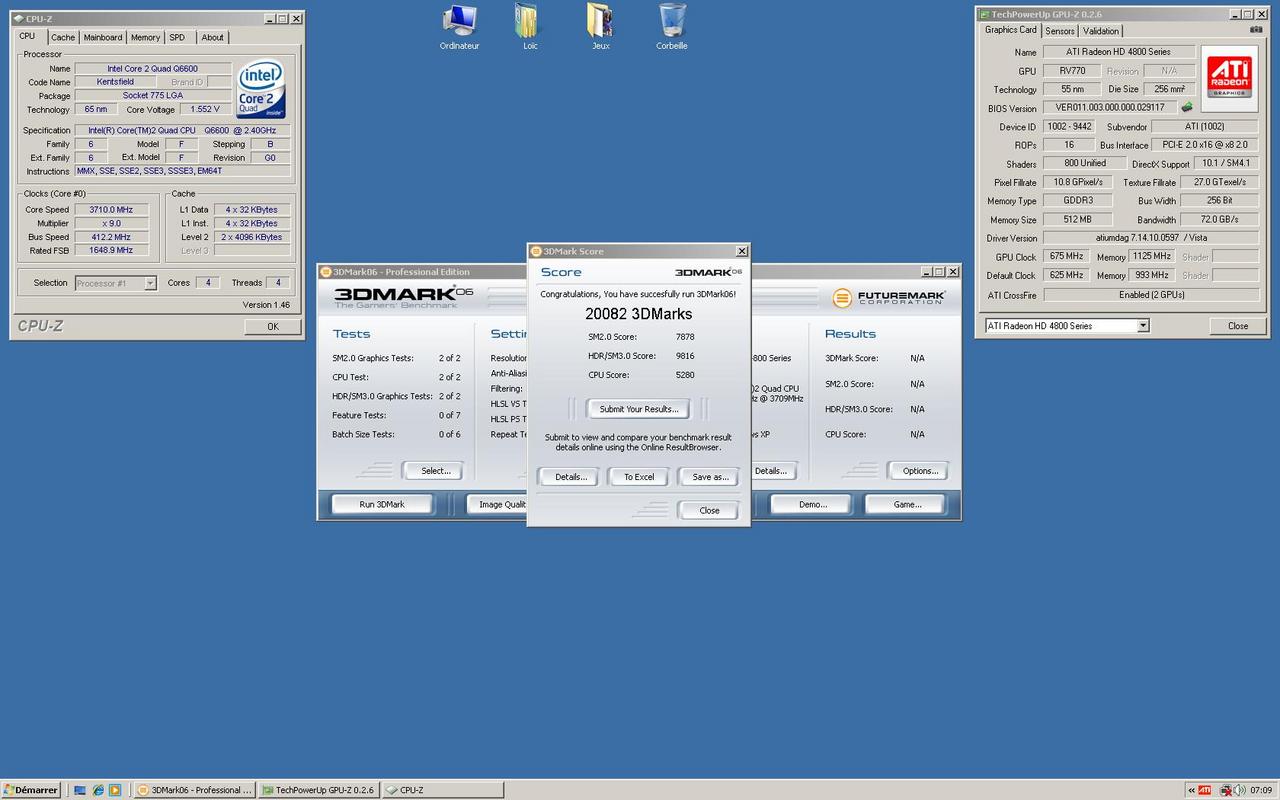Open the Jeux folder on the desktop
This screenshot has height=800, width=1280.
600,26
